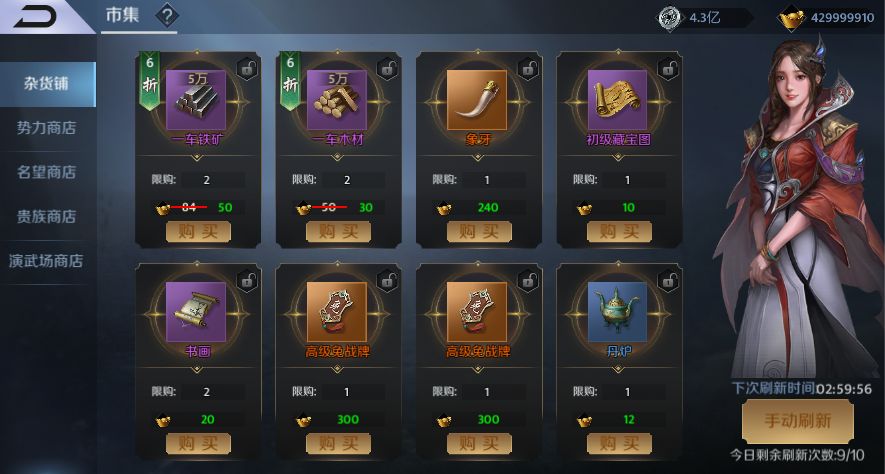
Task: Switch to the 势力商店 tab
Action: point(47,128)
